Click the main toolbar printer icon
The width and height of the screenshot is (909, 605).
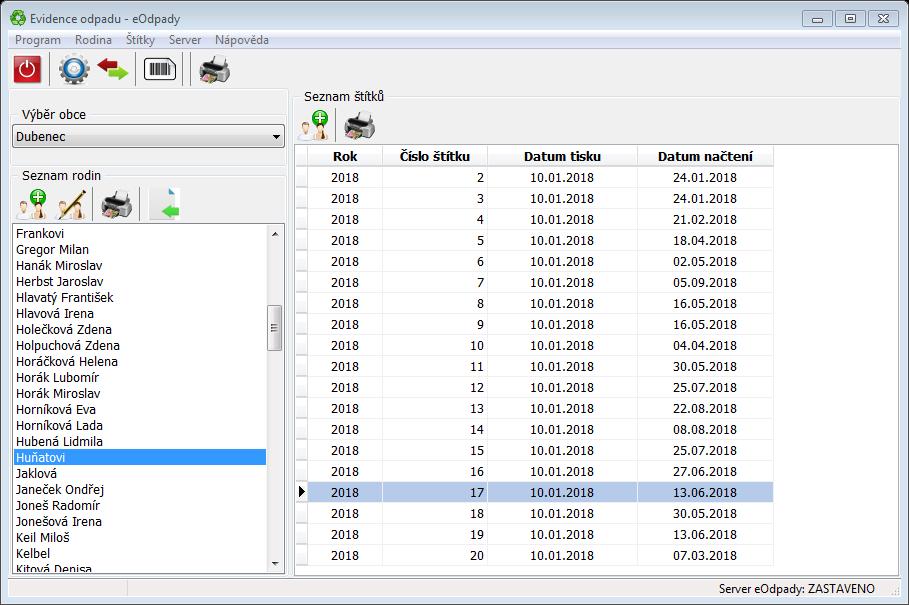click(214, 70)
